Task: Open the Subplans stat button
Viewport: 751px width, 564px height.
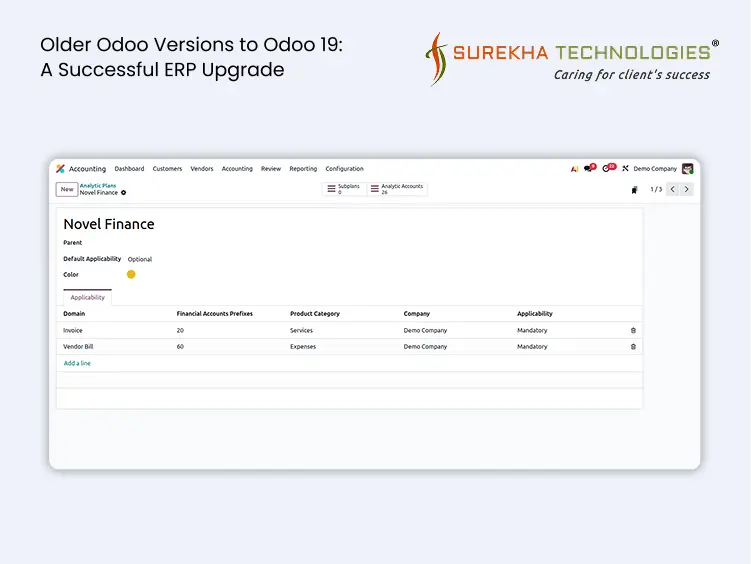Action: [344, 189]
